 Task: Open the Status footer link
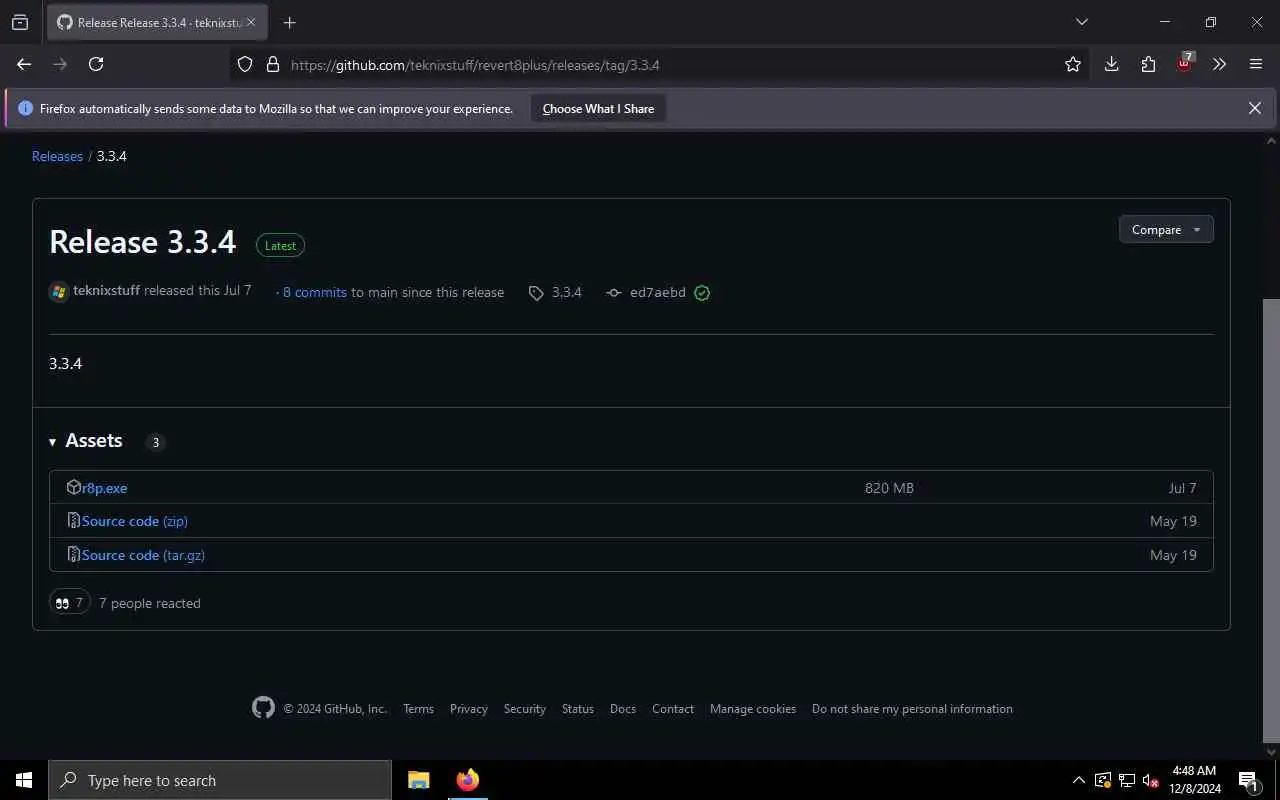click(x=578, y=709)
